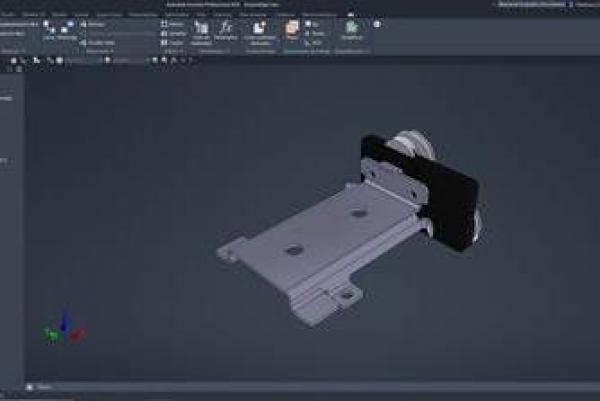The image size is (600, 401).
Task: Open the fx Parameters tool
Action: click(227, 29)
